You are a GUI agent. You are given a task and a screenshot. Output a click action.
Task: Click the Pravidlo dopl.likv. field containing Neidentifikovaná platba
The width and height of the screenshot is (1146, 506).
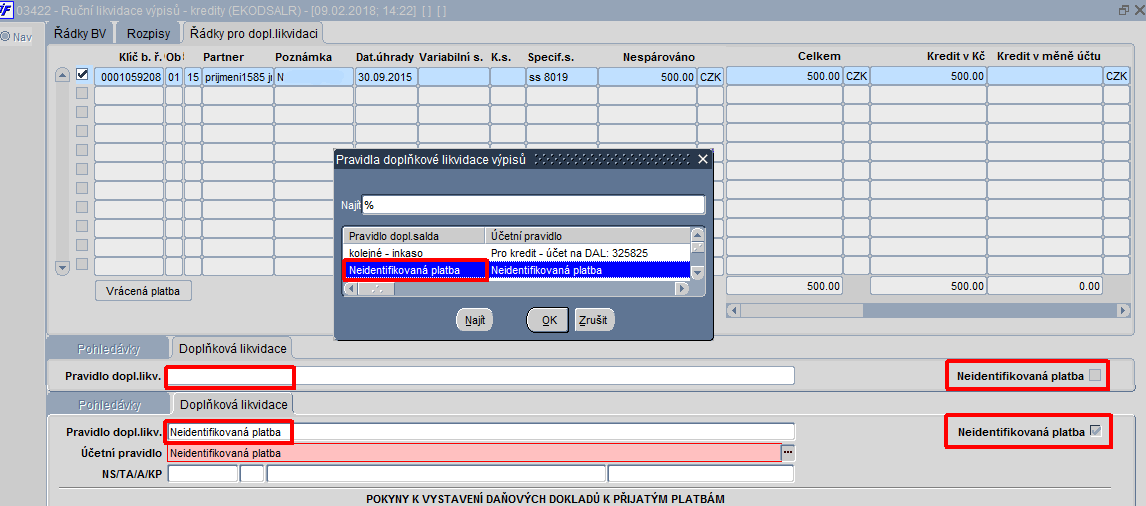(x=480, y=432)
